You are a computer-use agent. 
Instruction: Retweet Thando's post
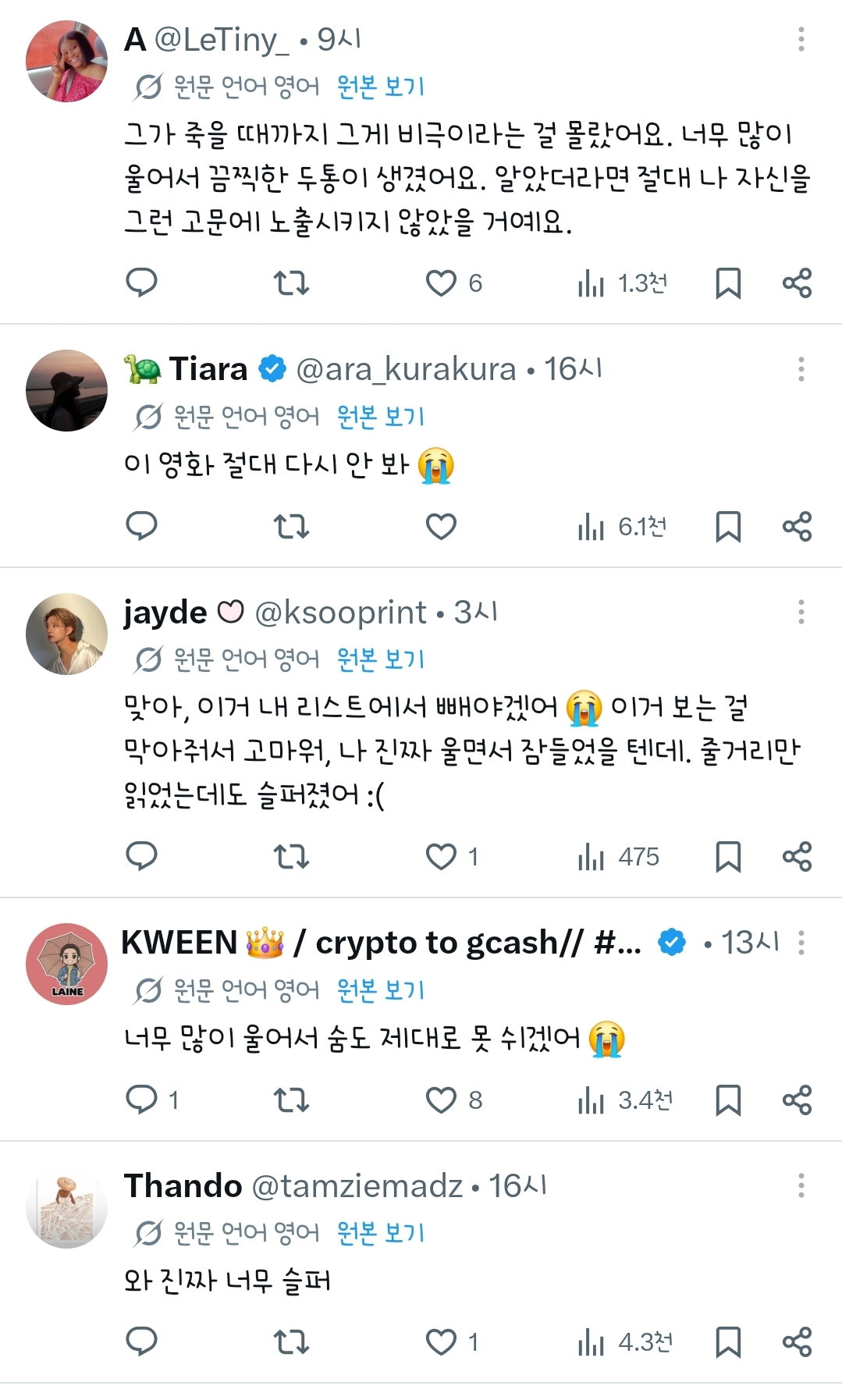pos(291,1342)
